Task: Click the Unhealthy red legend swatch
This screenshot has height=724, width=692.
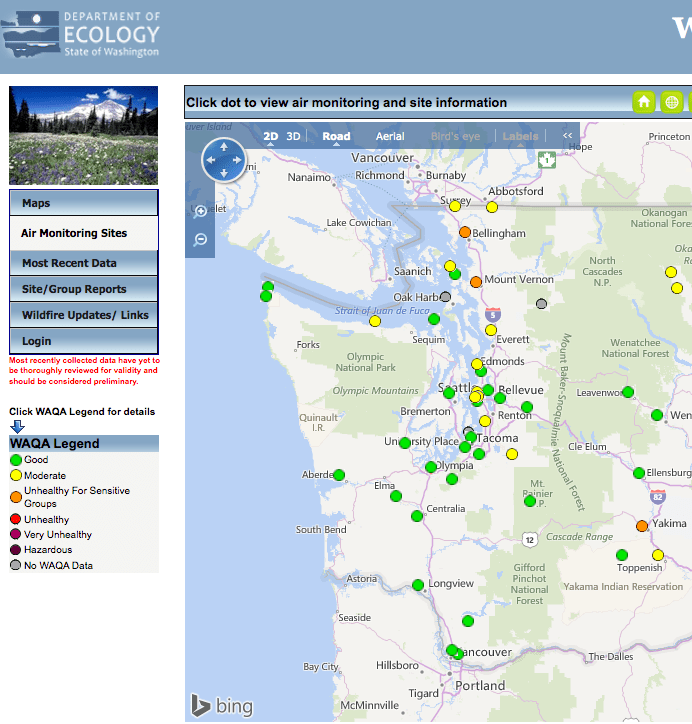Action: pos(16,520)
